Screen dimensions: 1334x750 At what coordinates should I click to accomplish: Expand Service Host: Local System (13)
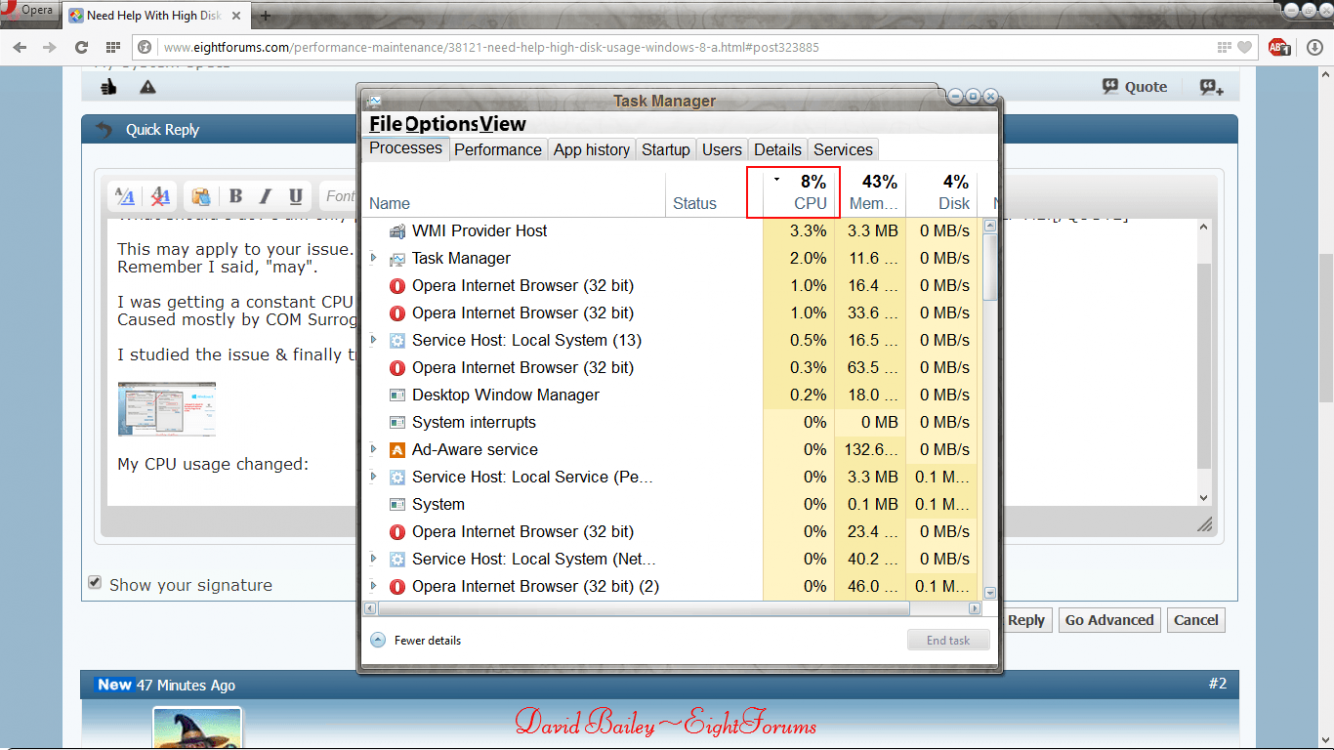pos(374,340)
